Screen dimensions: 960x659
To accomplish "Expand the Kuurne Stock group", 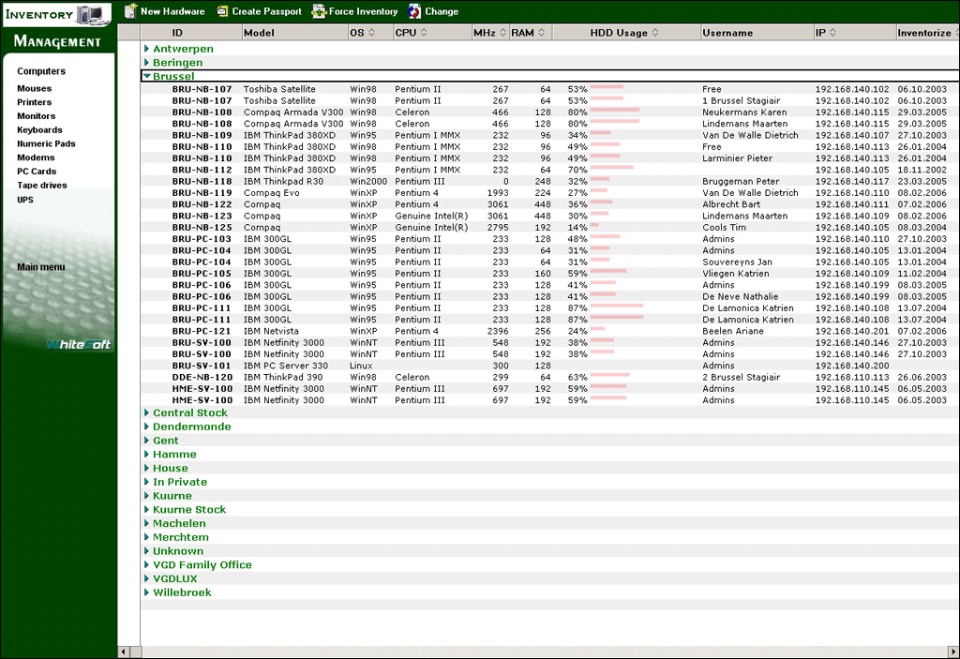I will pos(147,510).
